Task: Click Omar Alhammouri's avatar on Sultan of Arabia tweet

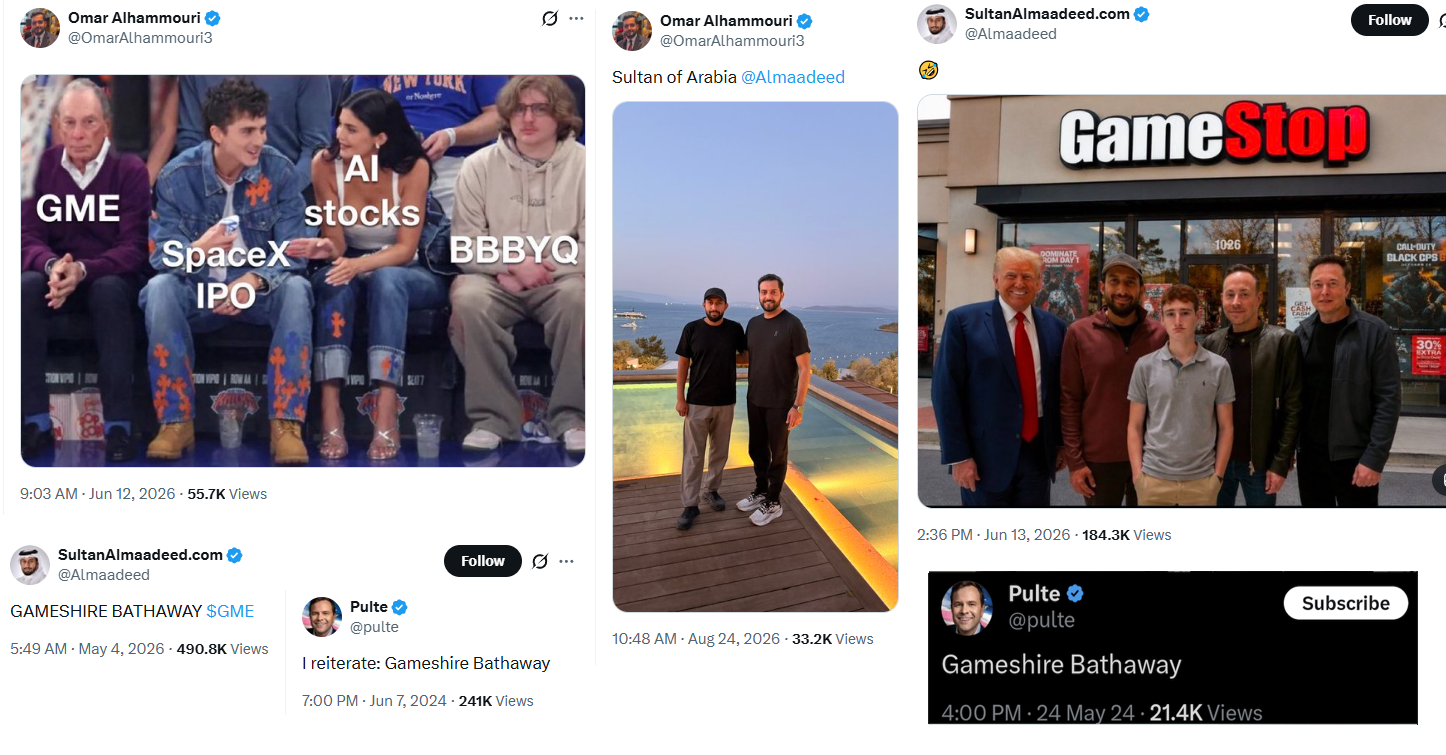Action: 632,31
